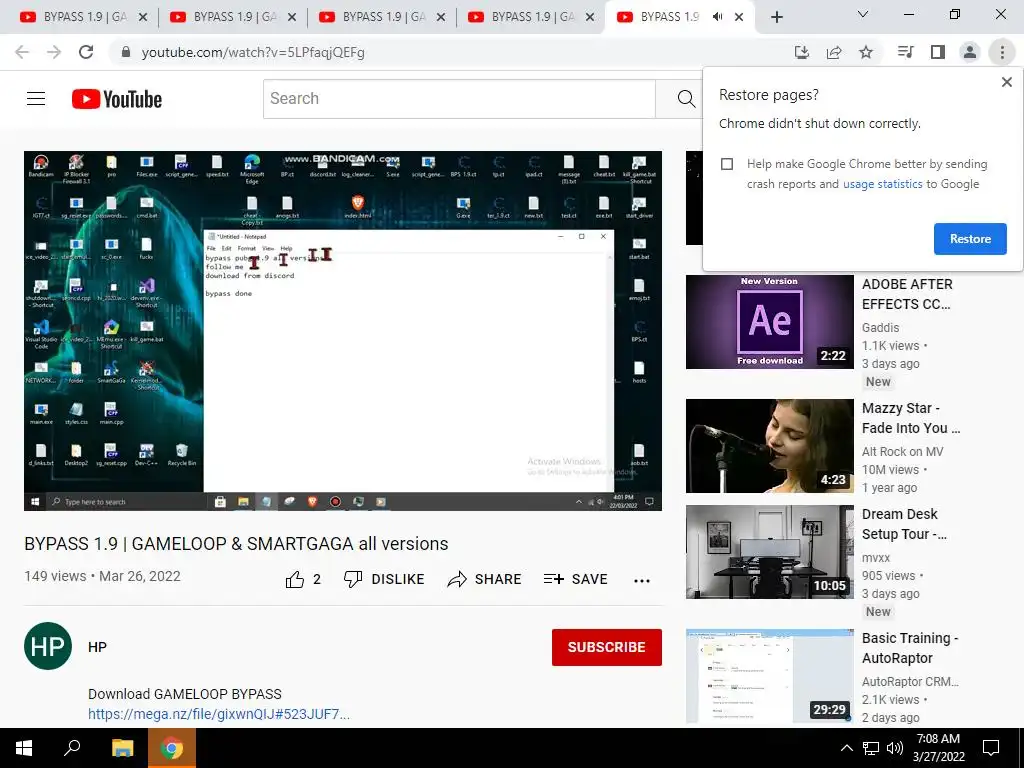The width and height of the screenshot is (1024, 768).
Task: Close the first BYPASS 1.9 tab
Action: click(143, 17)
